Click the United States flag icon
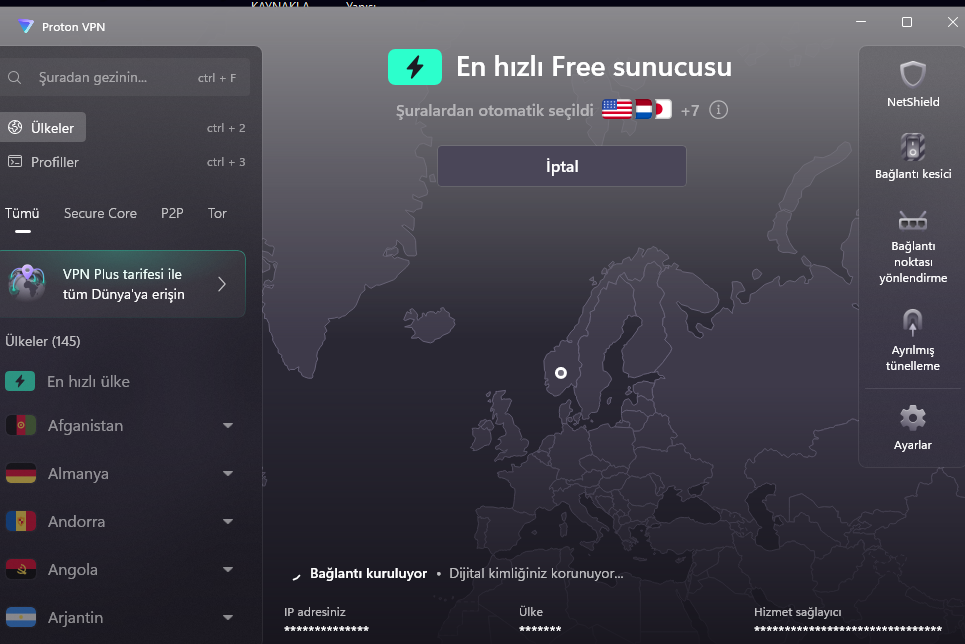965x644 pixels. (617, 110)
